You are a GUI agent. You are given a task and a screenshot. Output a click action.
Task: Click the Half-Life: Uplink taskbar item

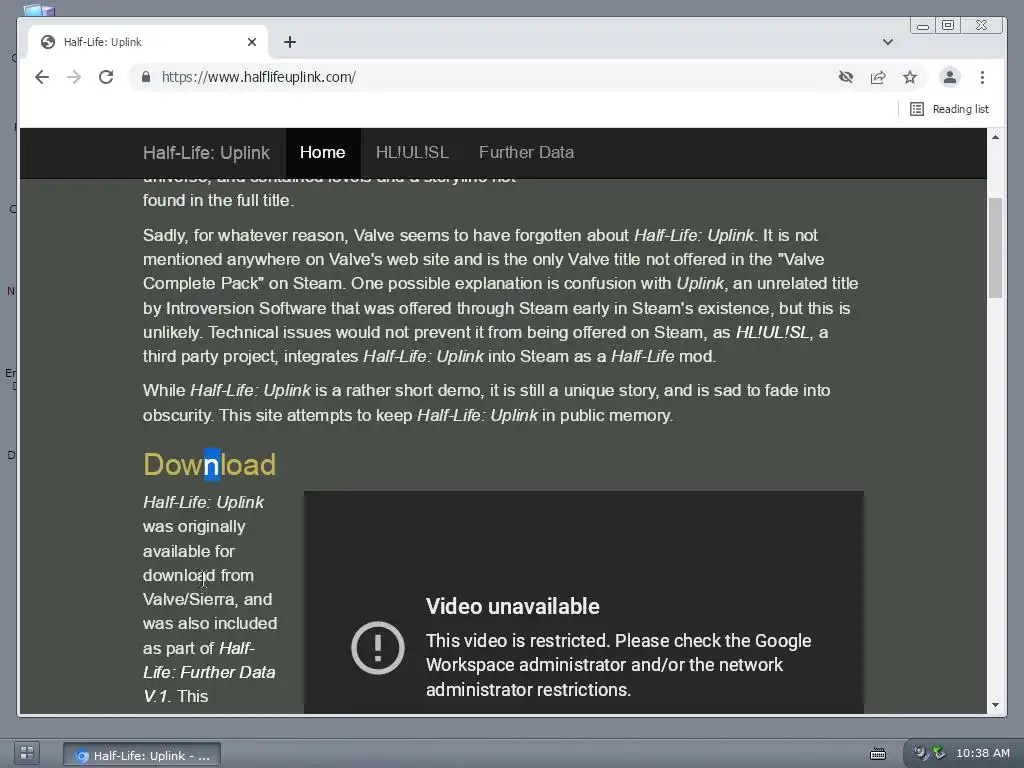pos(142,755)
